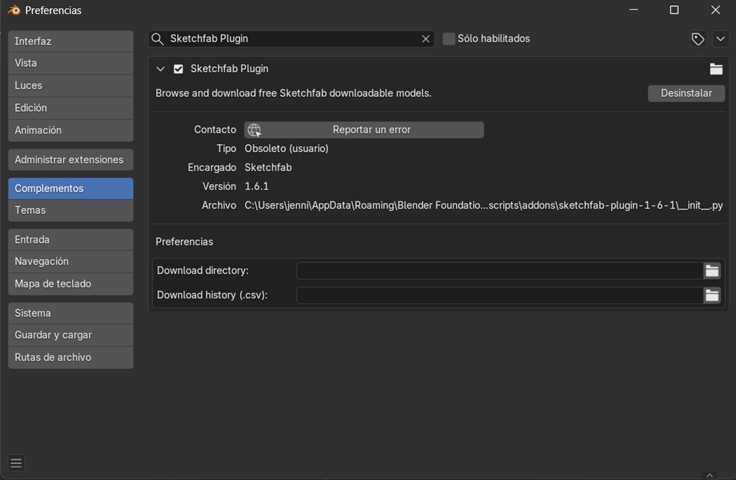The height and width of the screenshot is (480, 736).
Task: Open Mapa de teclado section
Action: (71, 284)
